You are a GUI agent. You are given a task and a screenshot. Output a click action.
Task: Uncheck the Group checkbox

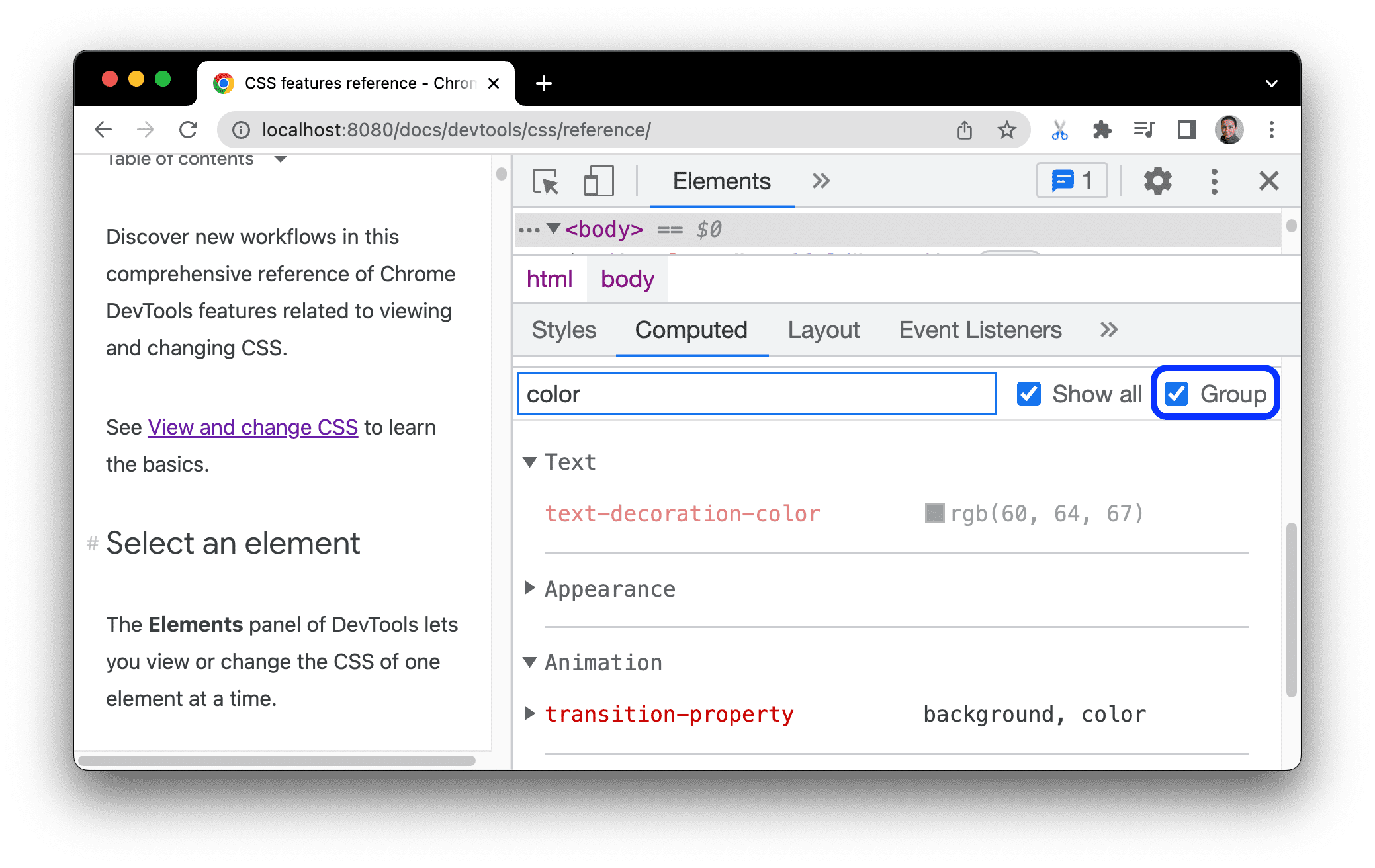coord(1176,394)
